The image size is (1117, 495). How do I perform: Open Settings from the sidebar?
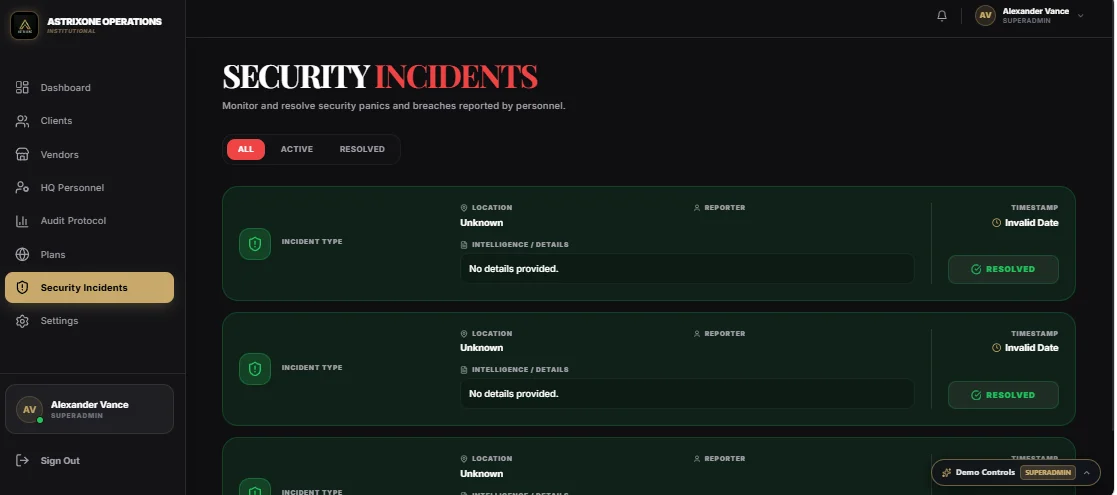(89, 321)
